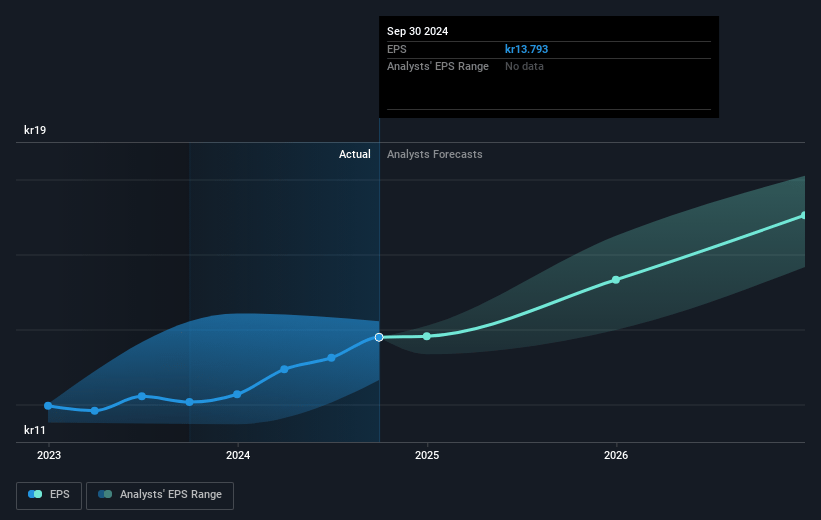
Task: Click the 2026 x-axis label
Action: point(616,456)
